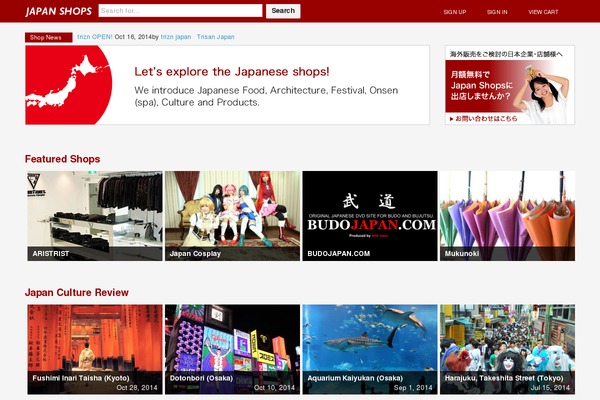Open the Aquarium Kaiyukan (Osaka) review
Image resolution: width=600 pixels, height=400 pixels.
pos(370,349)
